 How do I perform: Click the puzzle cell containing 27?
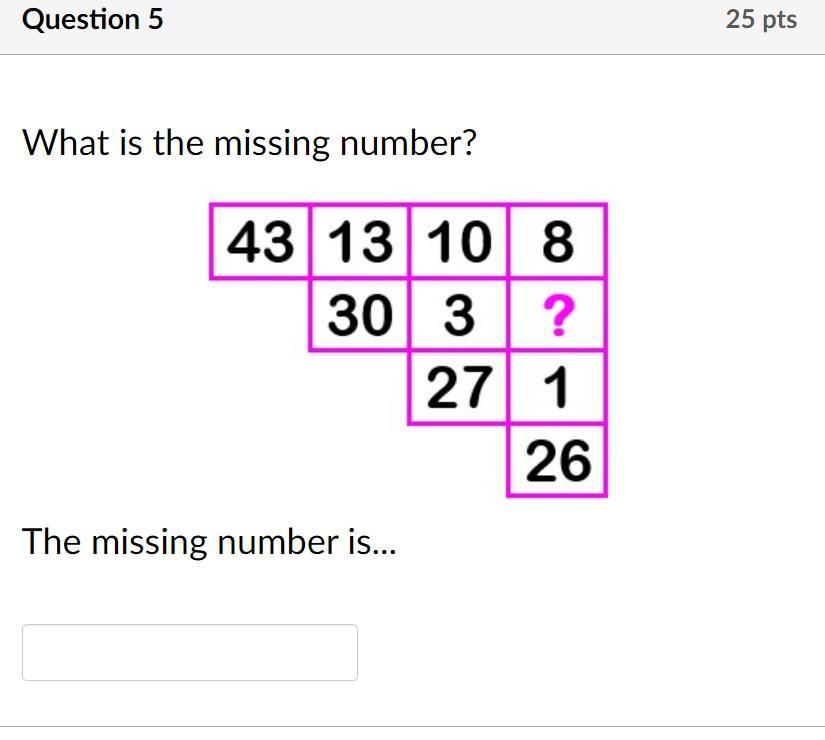coord(459,388)
